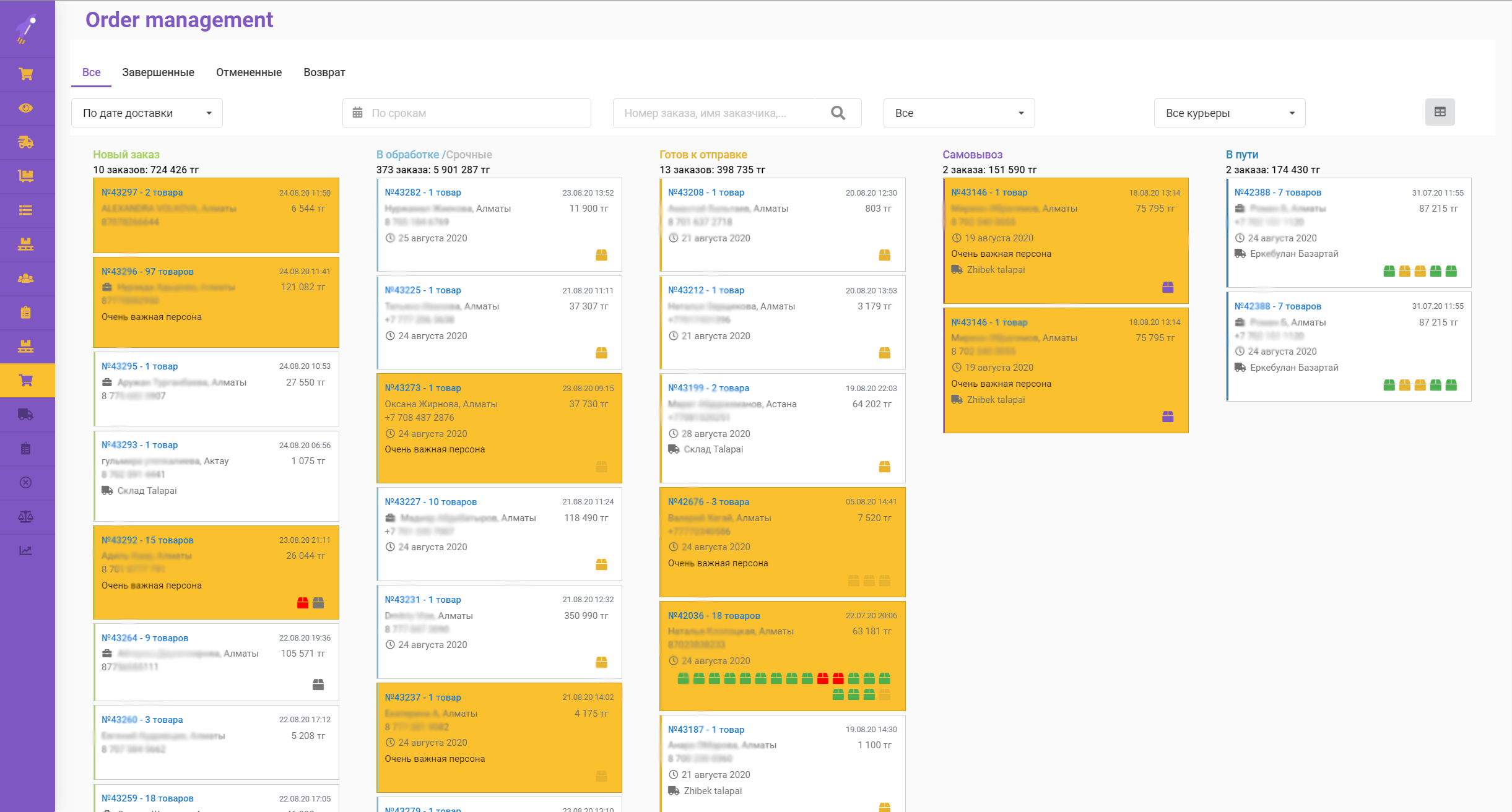Toggle the table view button at top right
The height and width of the screenshot is (812, 1512).
click(x=1440, y=113)
